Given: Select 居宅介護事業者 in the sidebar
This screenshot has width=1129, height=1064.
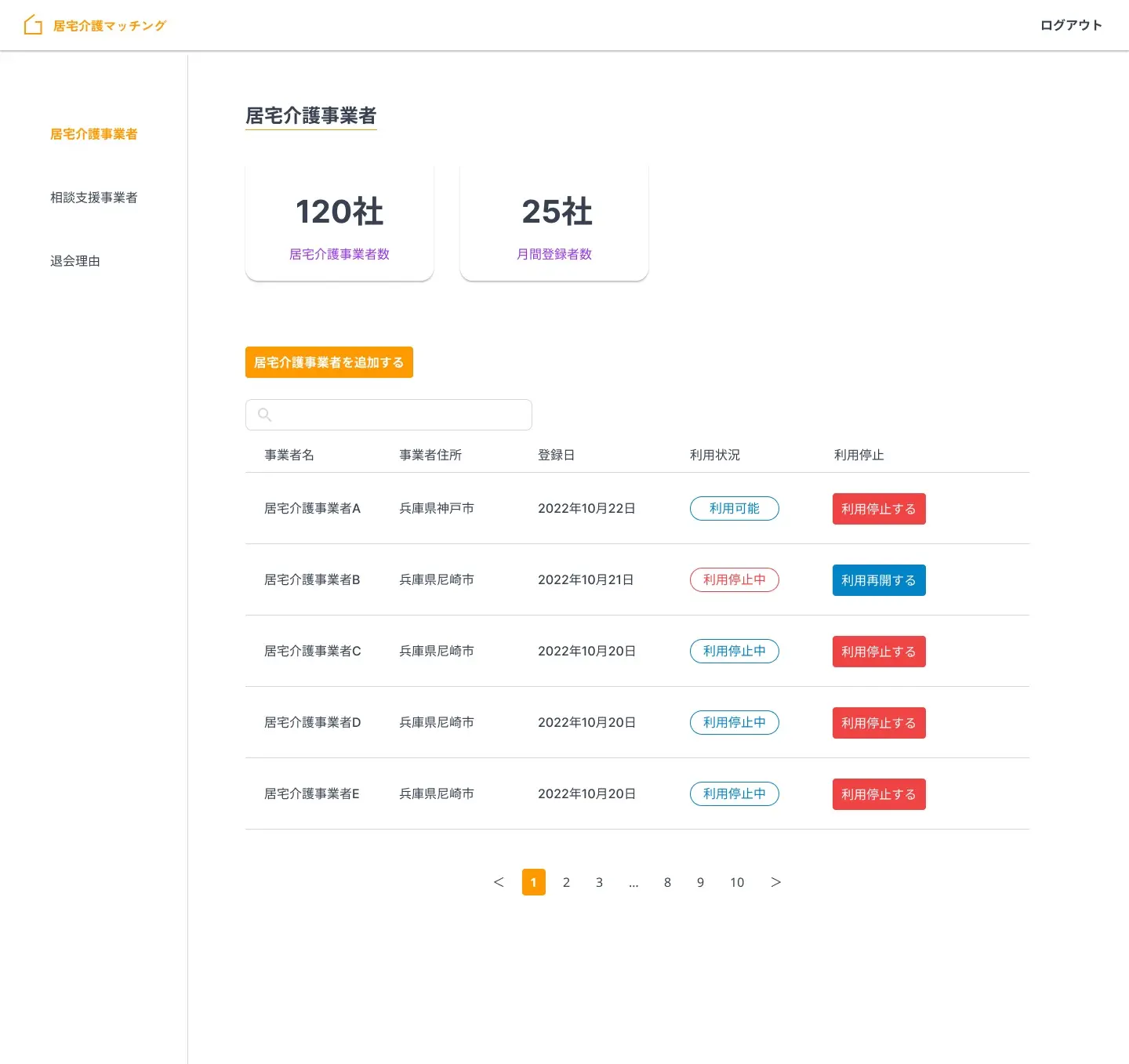Looking at the screenshot, I should [x=94, y=134].
